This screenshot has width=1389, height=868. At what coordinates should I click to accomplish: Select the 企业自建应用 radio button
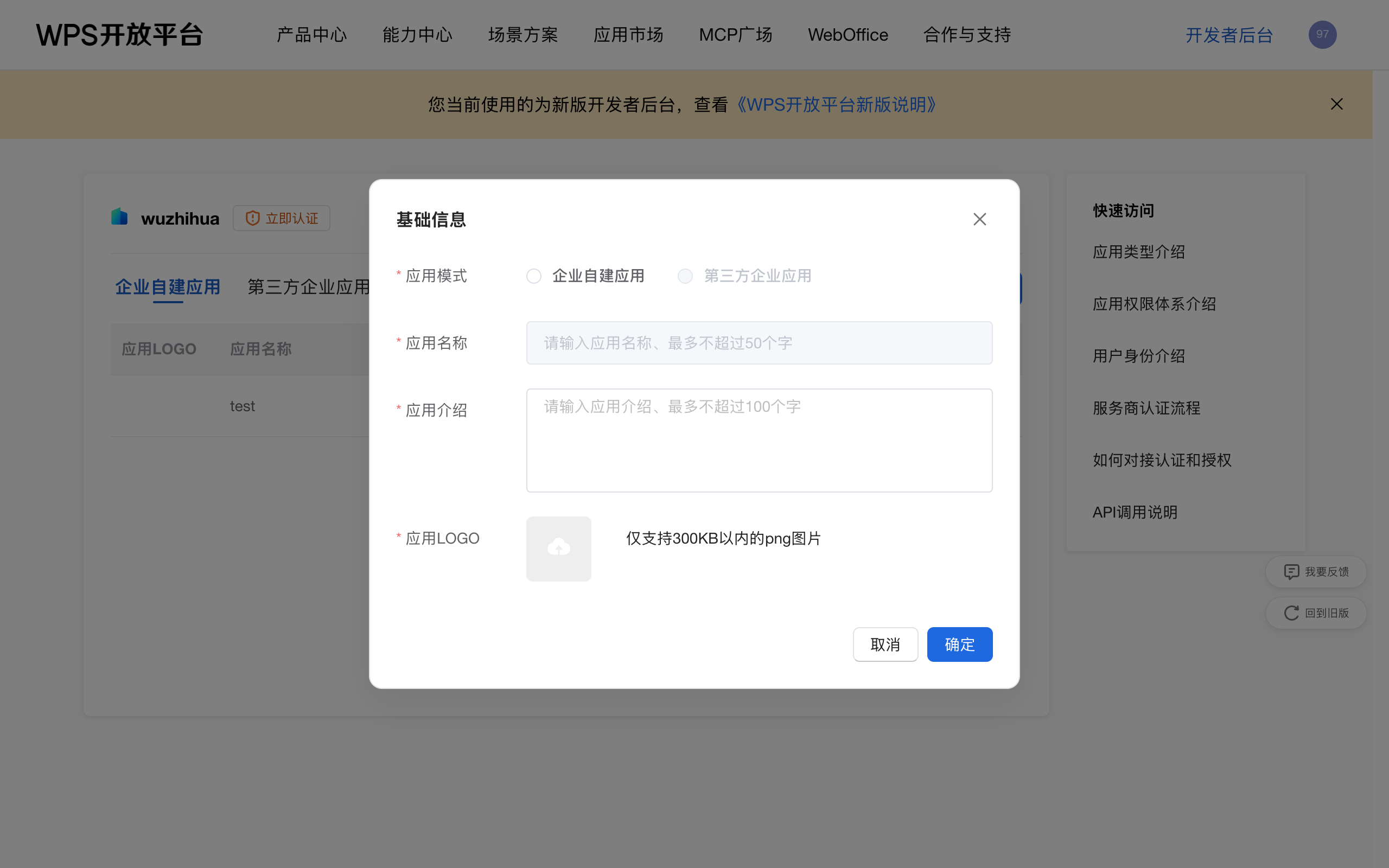pyautogui.click(x=534, y=276)
